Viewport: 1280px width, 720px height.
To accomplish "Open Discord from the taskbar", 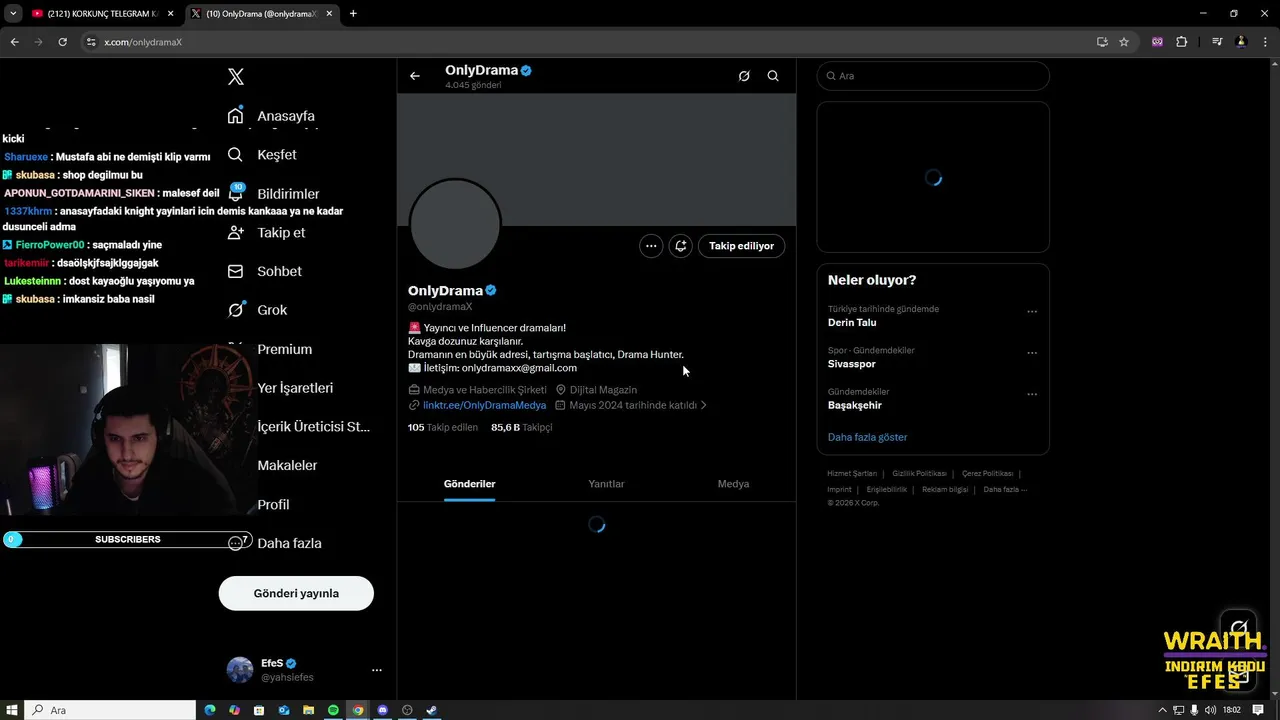I will pos(382,710).
